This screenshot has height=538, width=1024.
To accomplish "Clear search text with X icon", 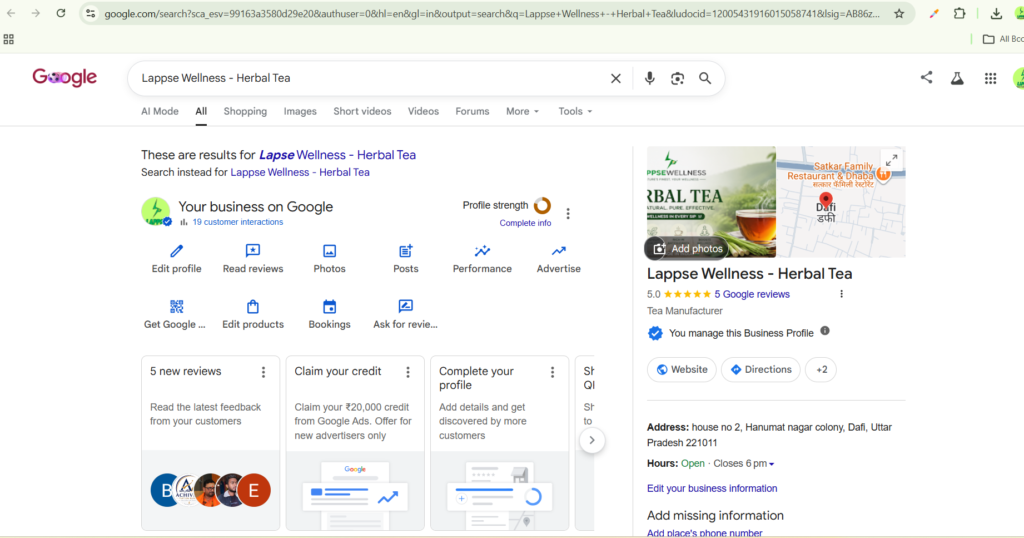I will click(x=615, y=78).
